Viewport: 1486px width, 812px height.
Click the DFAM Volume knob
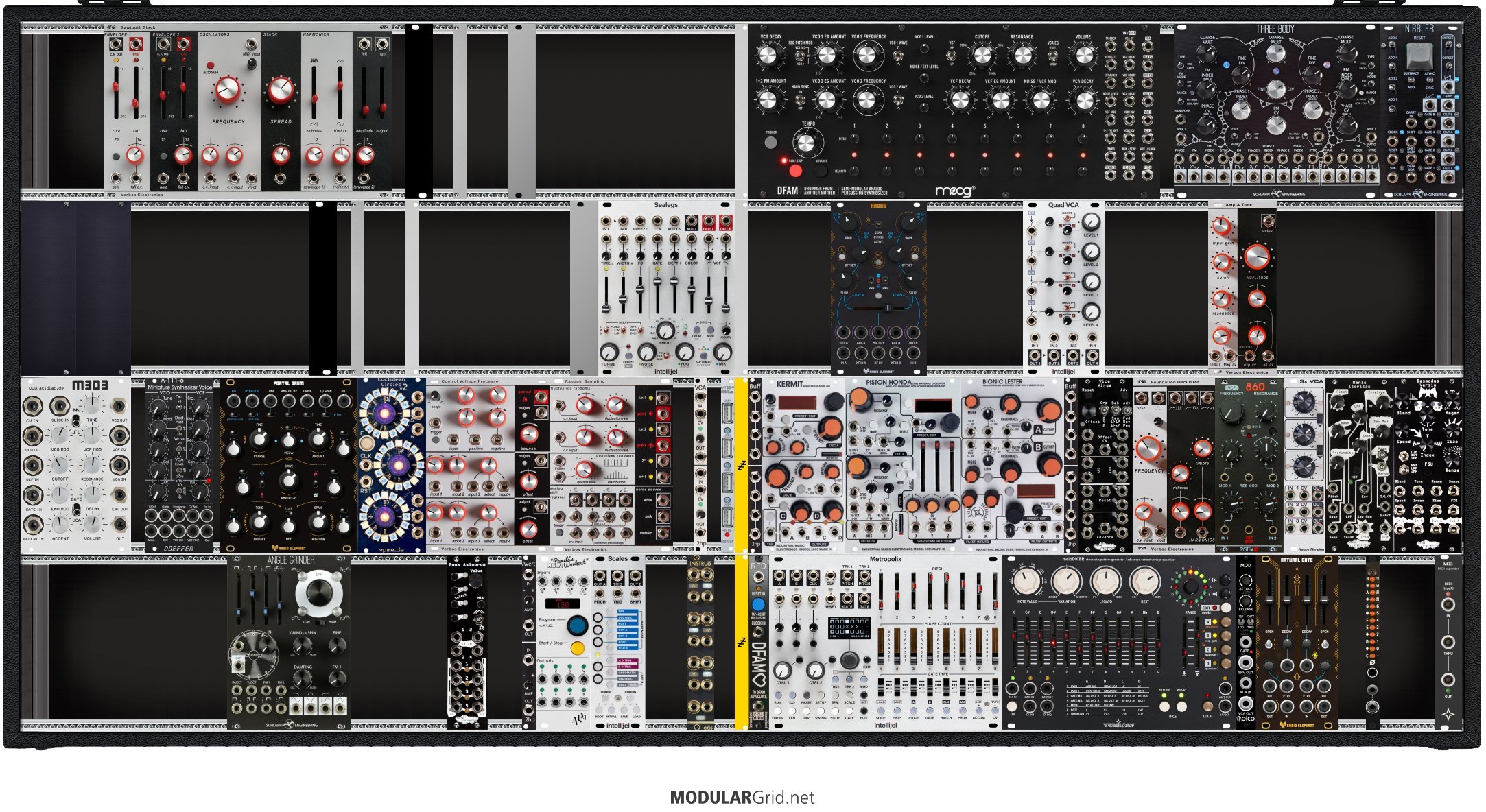[x=1083, y=56]
